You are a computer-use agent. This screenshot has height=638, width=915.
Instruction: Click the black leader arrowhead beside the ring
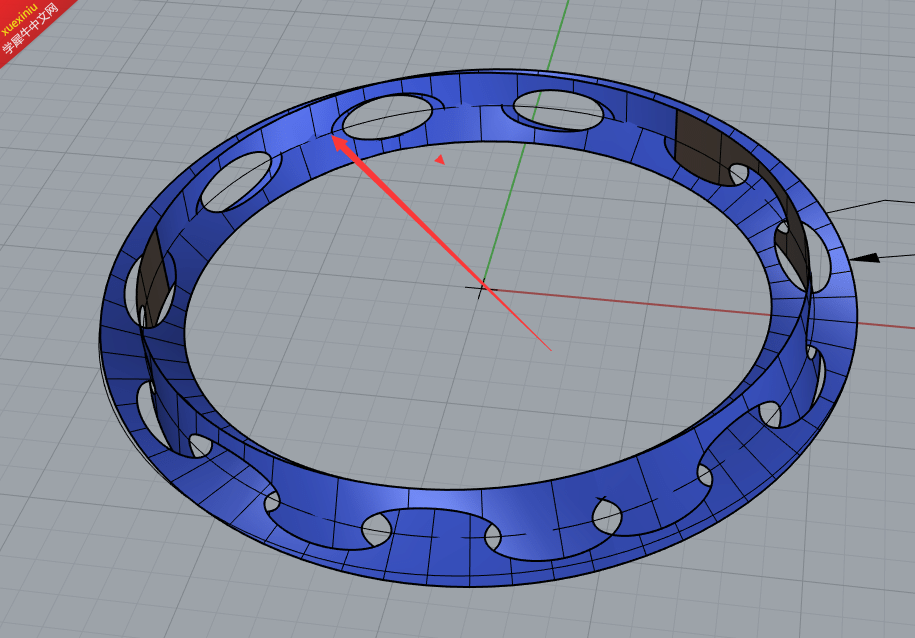coord(865,257)
